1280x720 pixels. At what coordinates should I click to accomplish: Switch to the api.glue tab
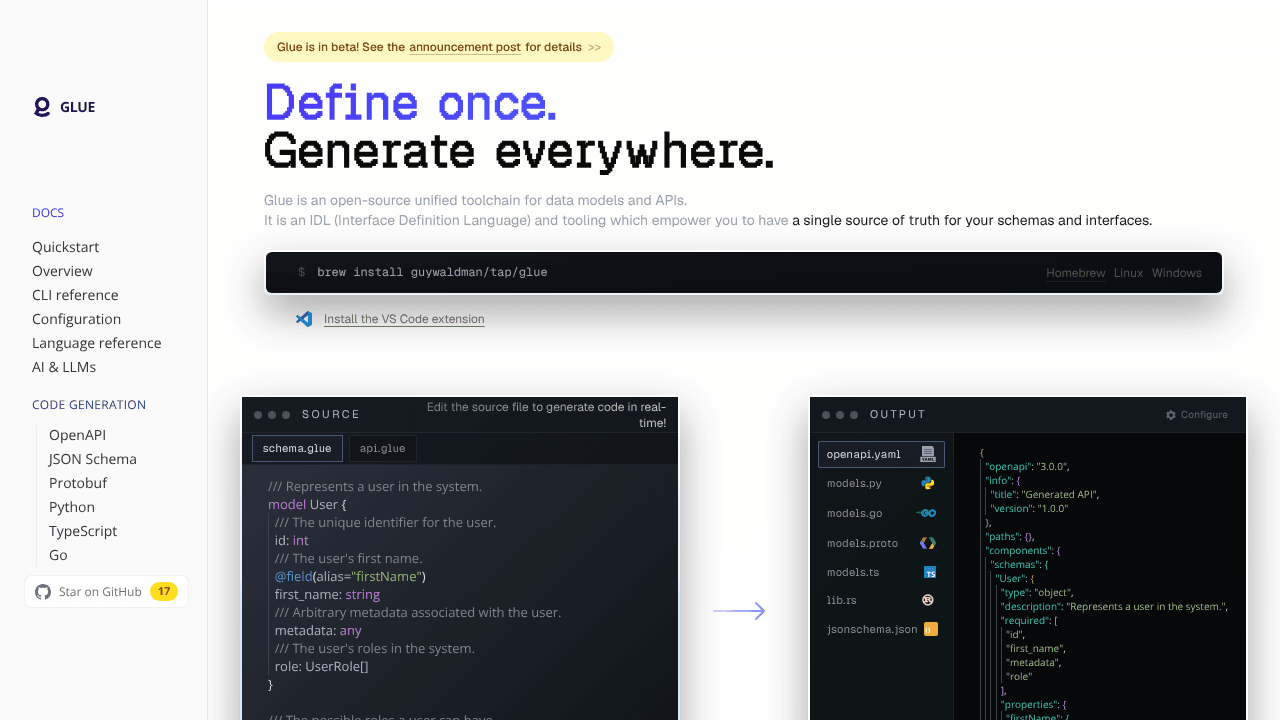click(383, 449)
